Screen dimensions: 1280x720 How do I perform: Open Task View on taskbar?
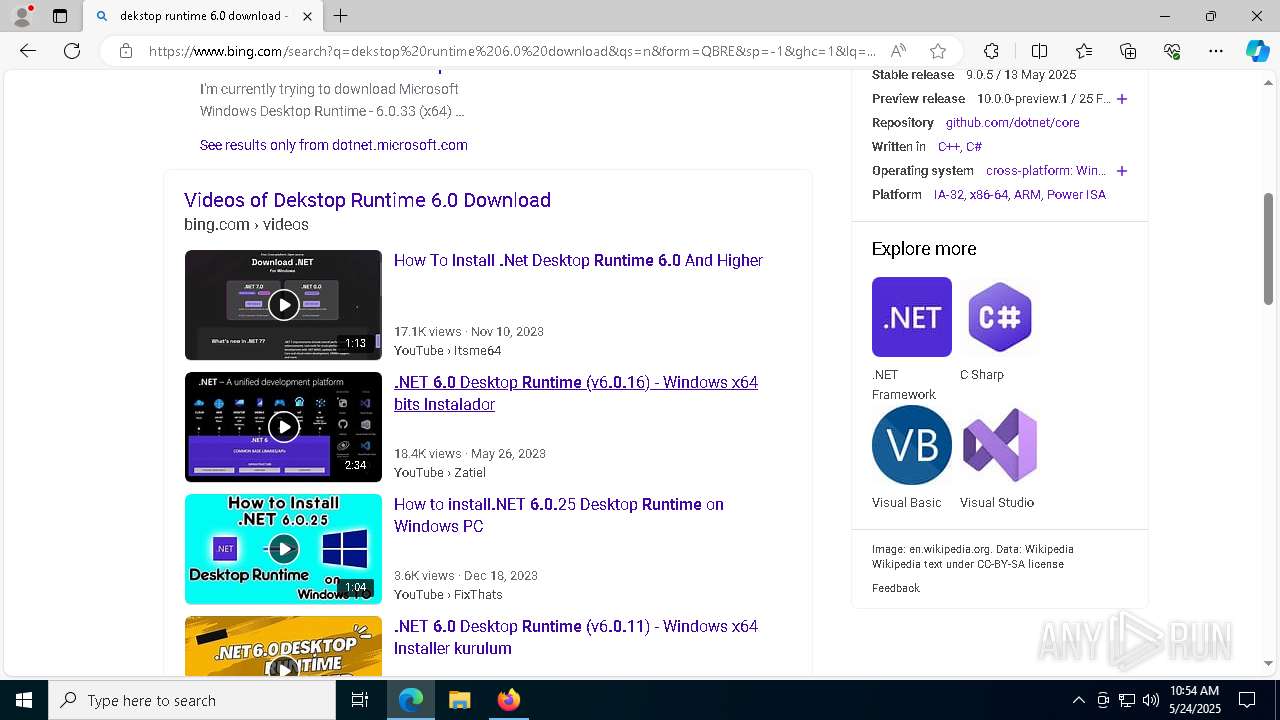[x=360, y=700]
